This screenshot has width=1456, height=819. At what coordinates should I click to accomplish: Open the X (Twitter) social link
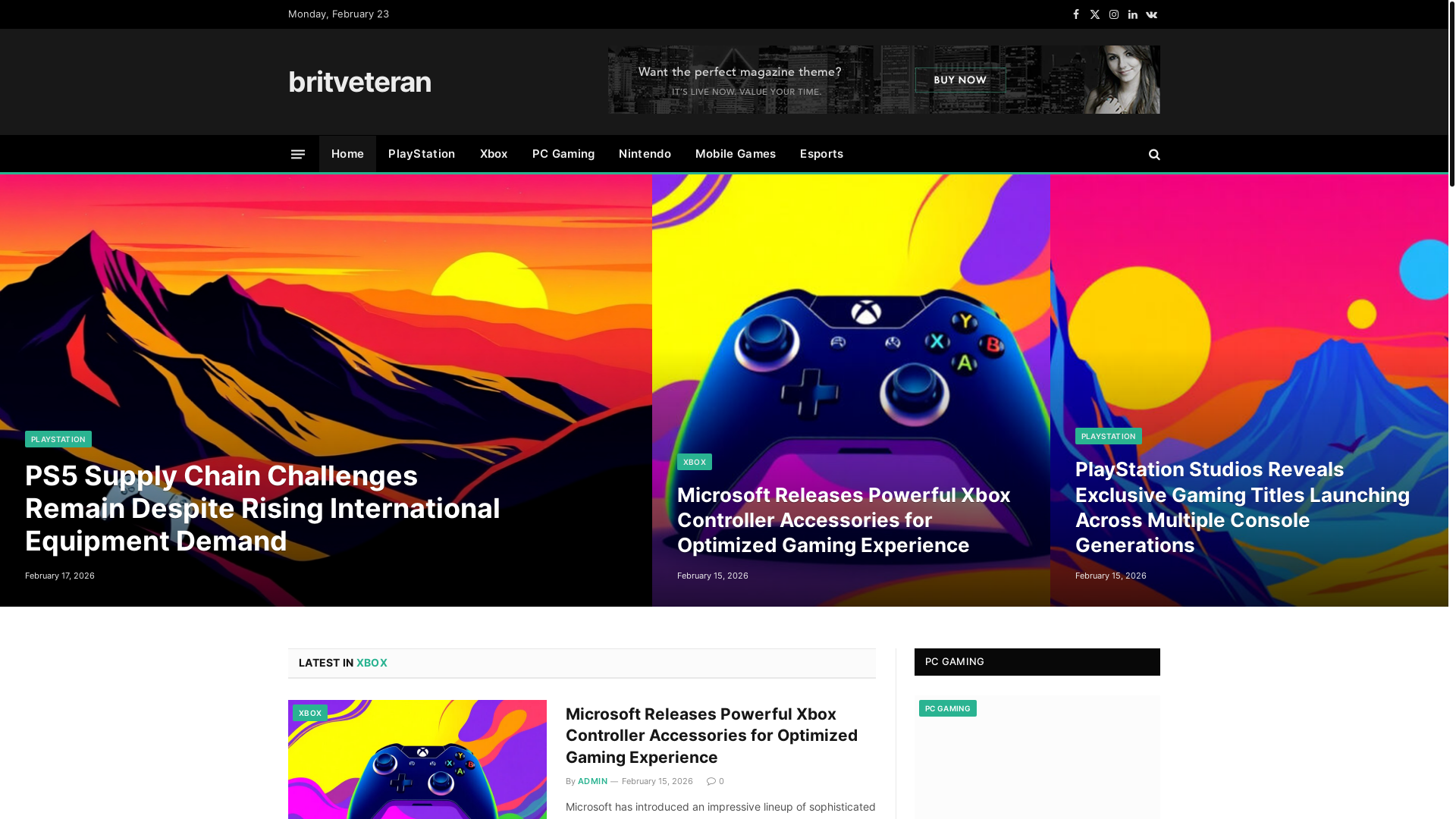(x=1094, y=14)
